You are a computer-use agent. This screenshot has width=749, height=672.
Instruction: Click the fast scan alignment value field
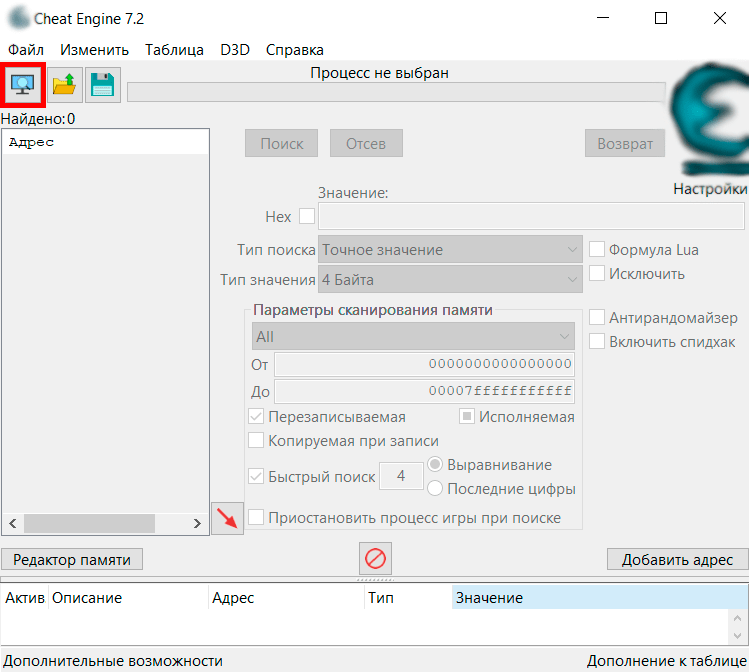[x=401, y=476]
